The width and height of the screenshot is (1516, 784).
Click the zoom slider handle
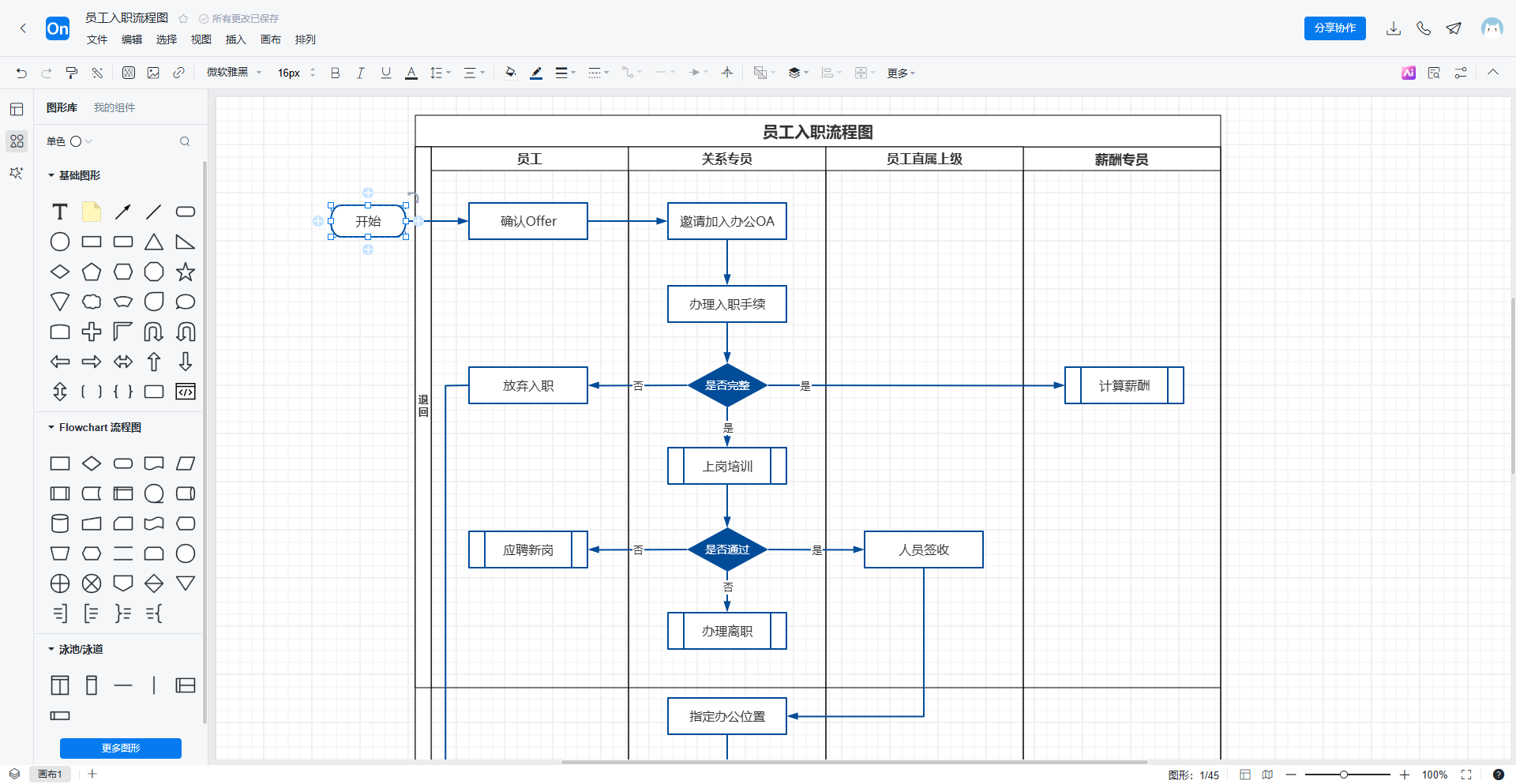(x=1343, y=775)
